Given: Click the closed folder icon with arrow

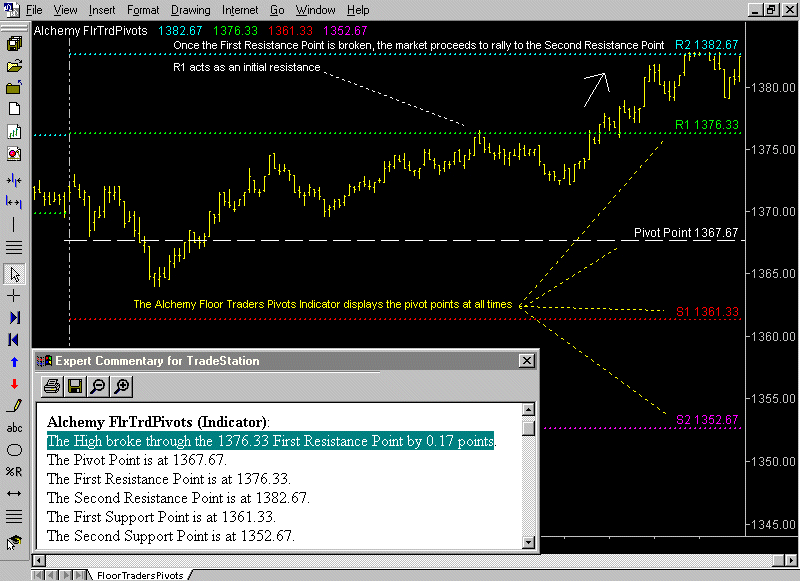Looking at the screenshot, I should tap(14, 87).
